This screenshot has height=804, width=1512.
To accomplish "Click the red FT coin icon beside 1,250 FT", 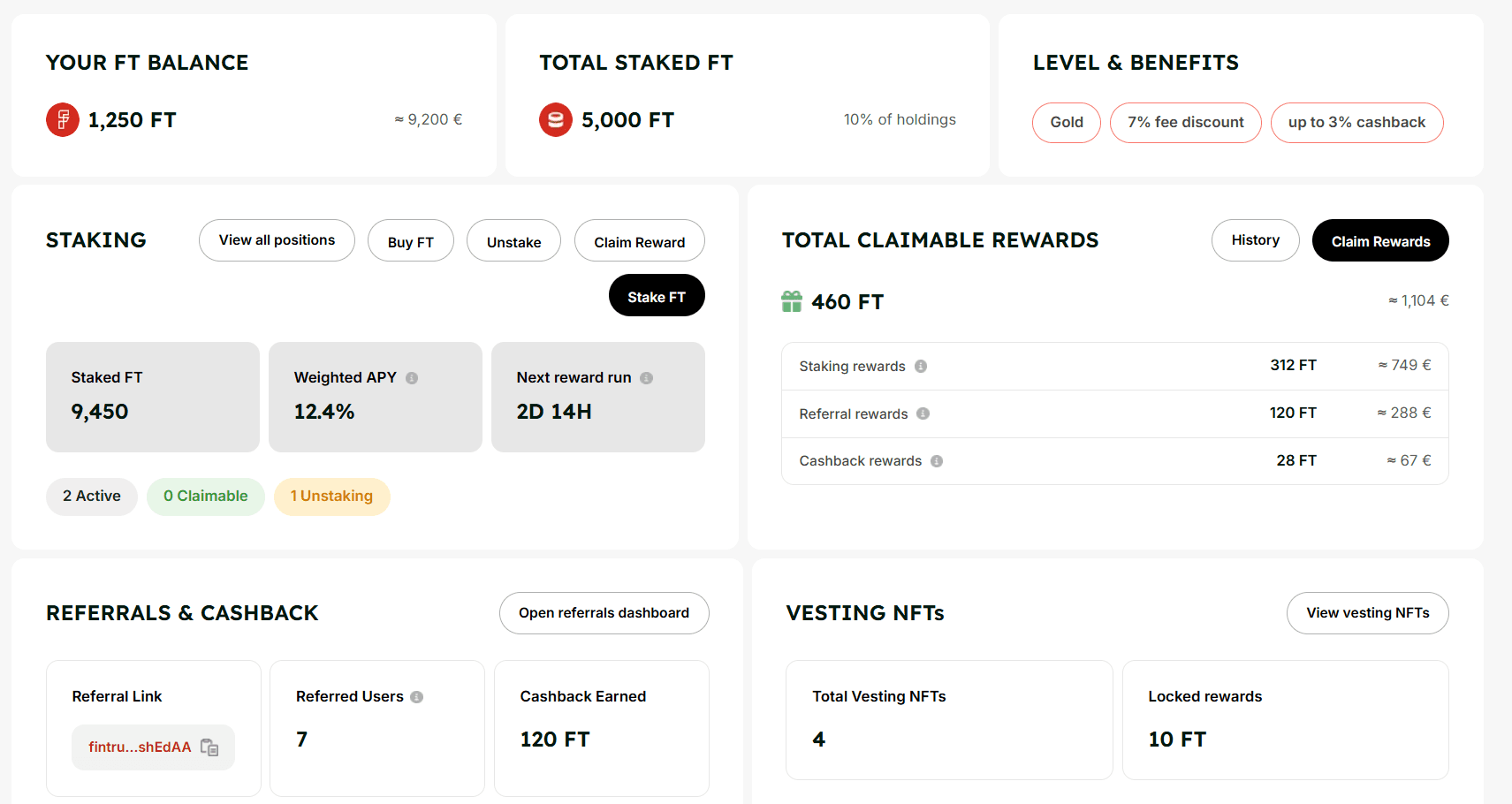I will click(62, 119).
